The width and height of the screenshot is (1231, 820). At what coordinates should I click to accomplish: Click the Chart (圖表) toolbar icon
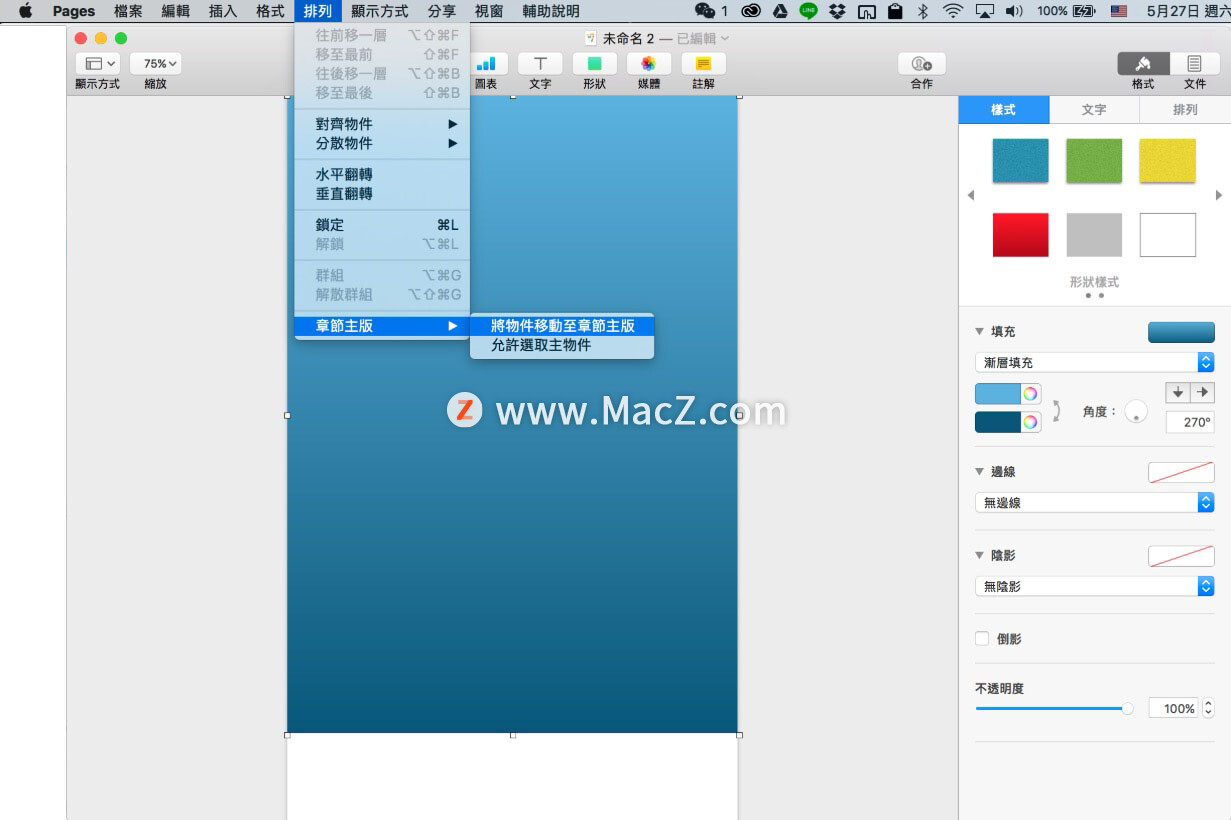(486, 64)
